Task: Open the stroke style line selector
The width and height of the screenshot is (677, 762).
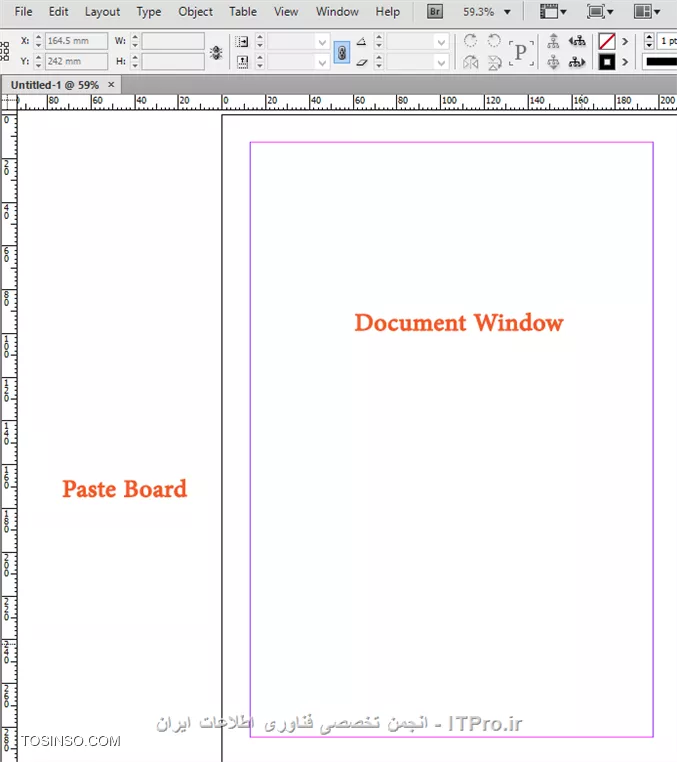Action: click(660, 62)
